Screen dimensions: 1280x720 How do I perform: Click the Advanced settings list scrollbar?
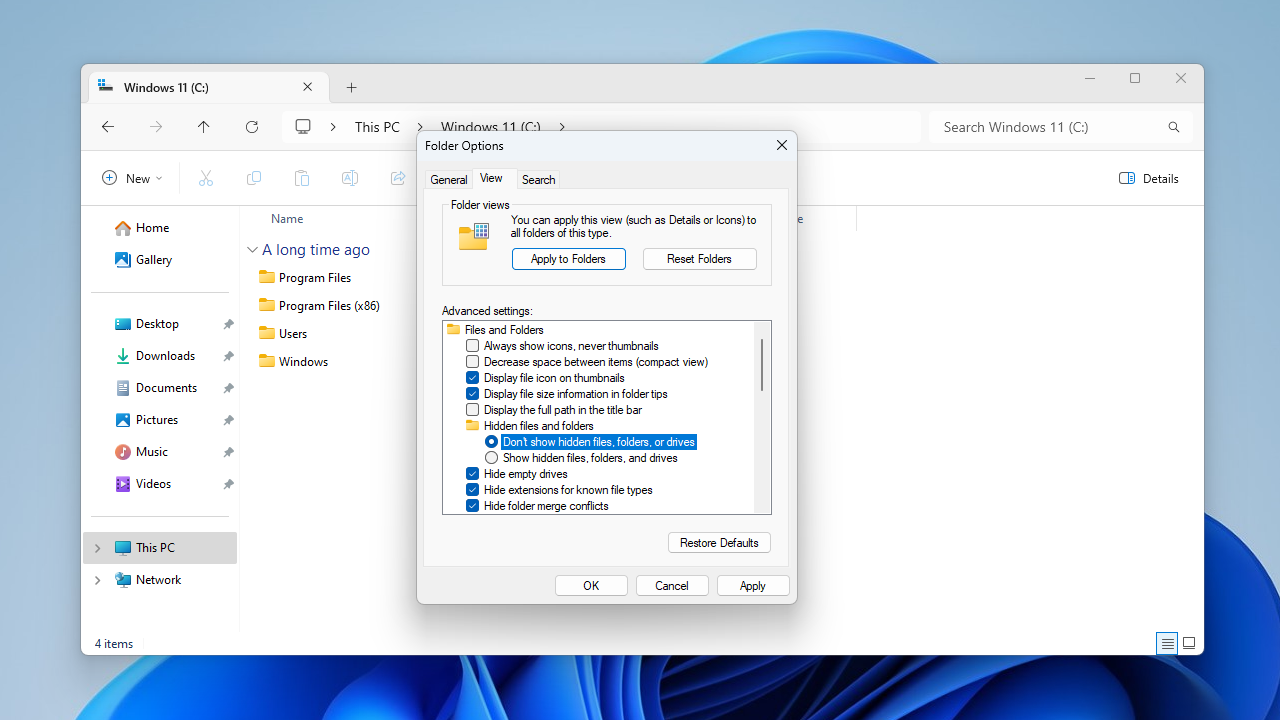pos(762,365)
